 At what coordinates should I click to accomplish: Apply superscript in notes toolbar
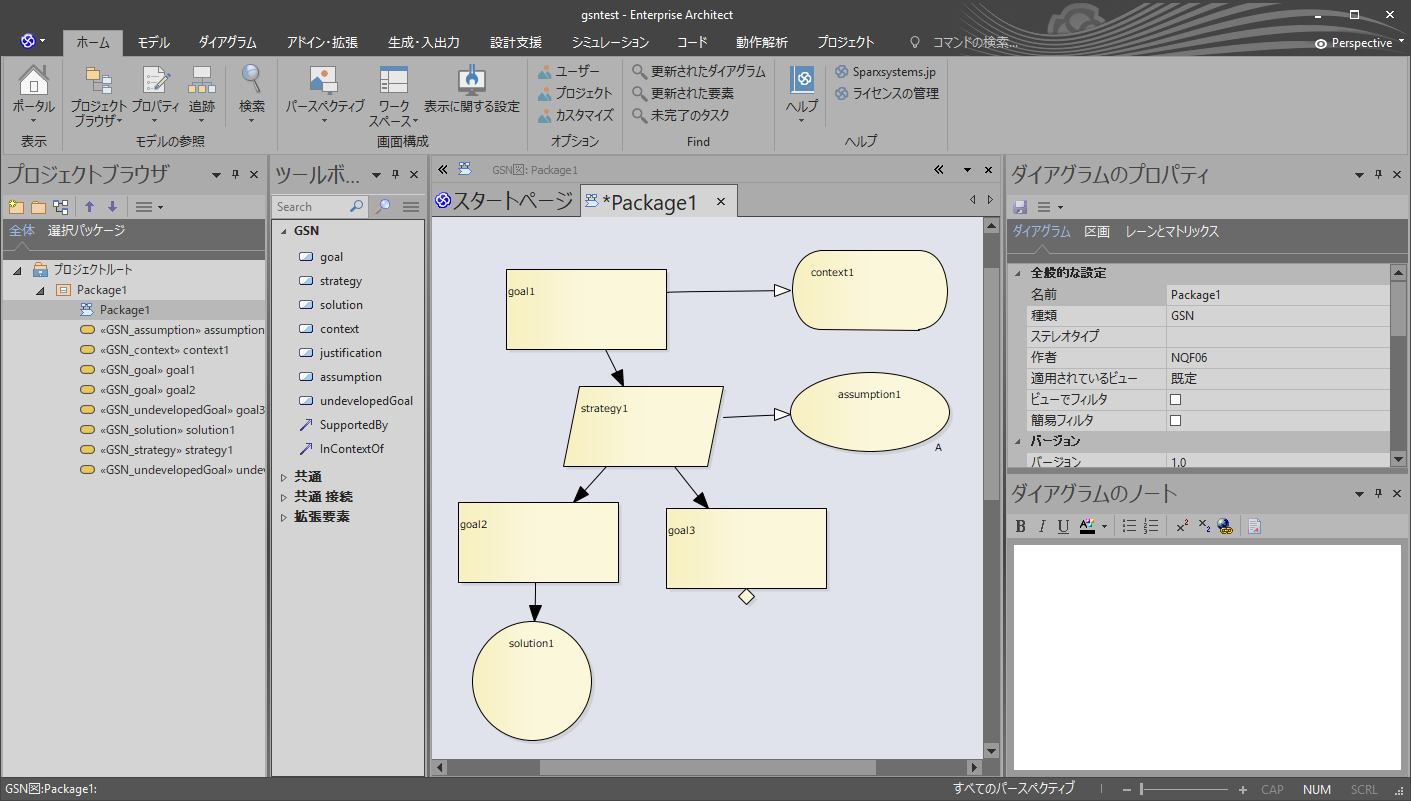click(1182, 526)
